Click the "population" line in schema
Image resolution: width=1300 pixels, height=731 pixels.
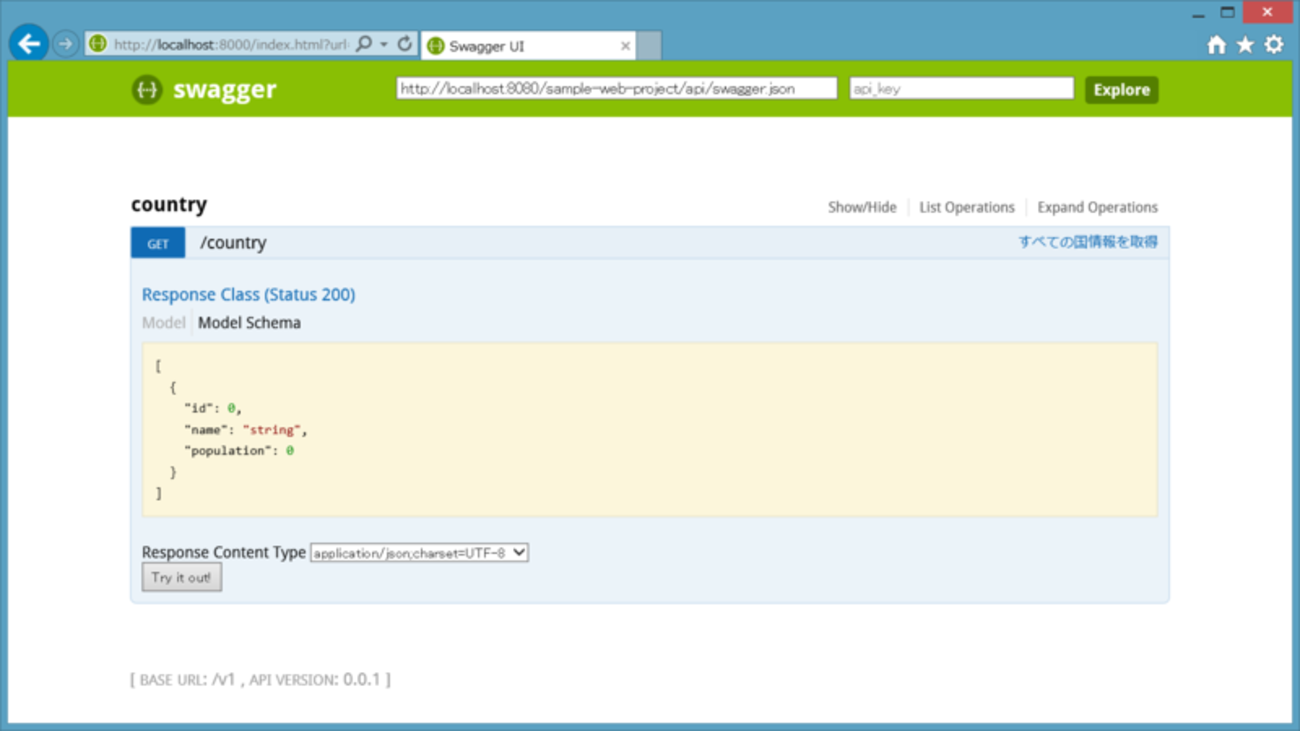239,451
